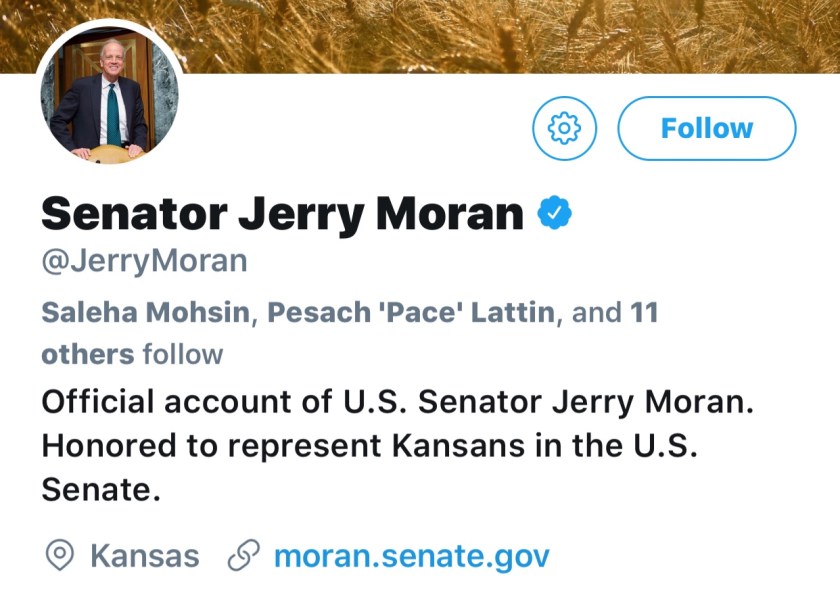View Saleha Mohsin's profile
840x593 pixels.
pyautogui.click(x=145, y=313)
